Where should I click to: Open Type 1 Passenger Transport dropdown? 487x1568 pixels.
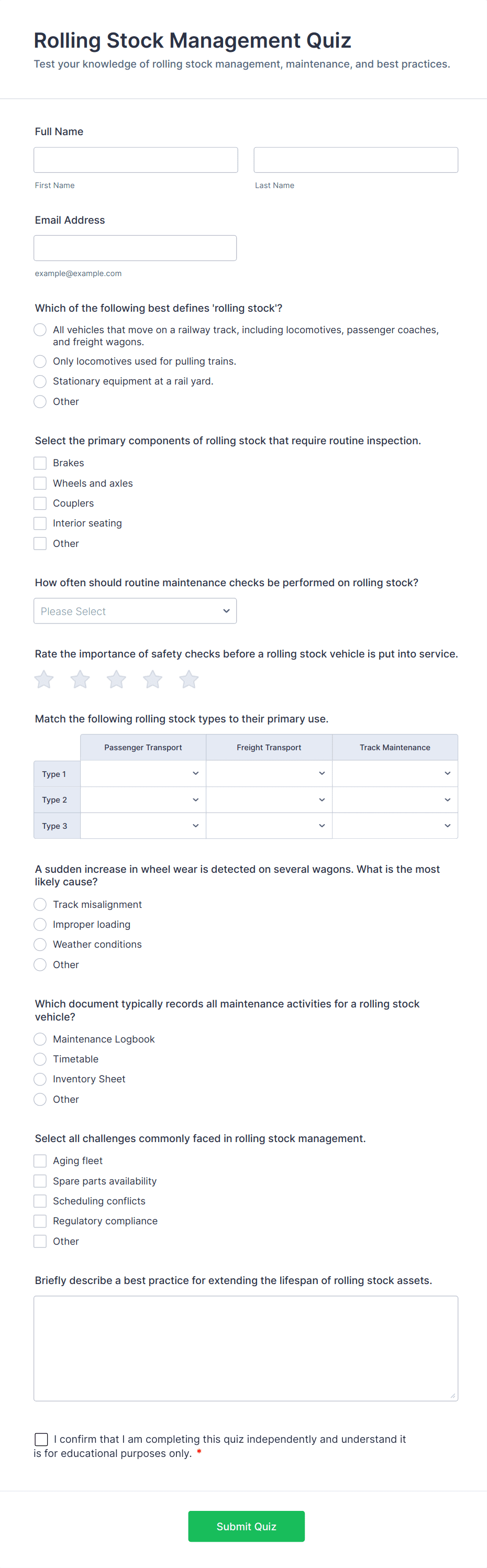point(142,773)
